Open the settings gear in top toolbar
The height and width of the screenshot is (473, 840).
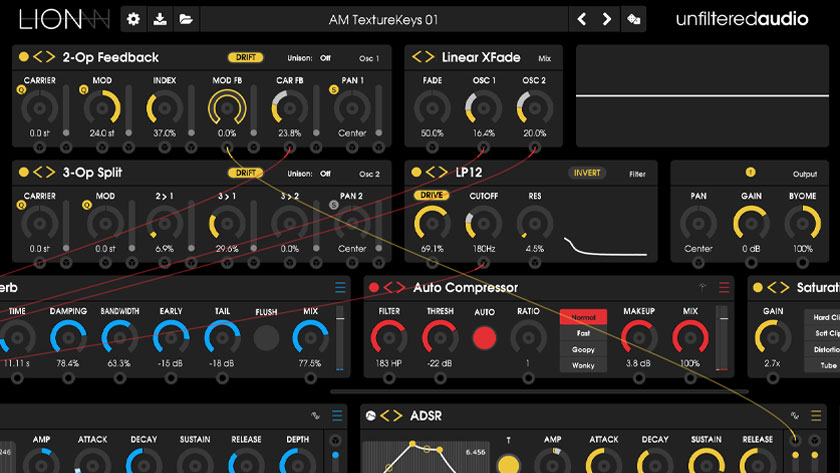pos(135,19)
